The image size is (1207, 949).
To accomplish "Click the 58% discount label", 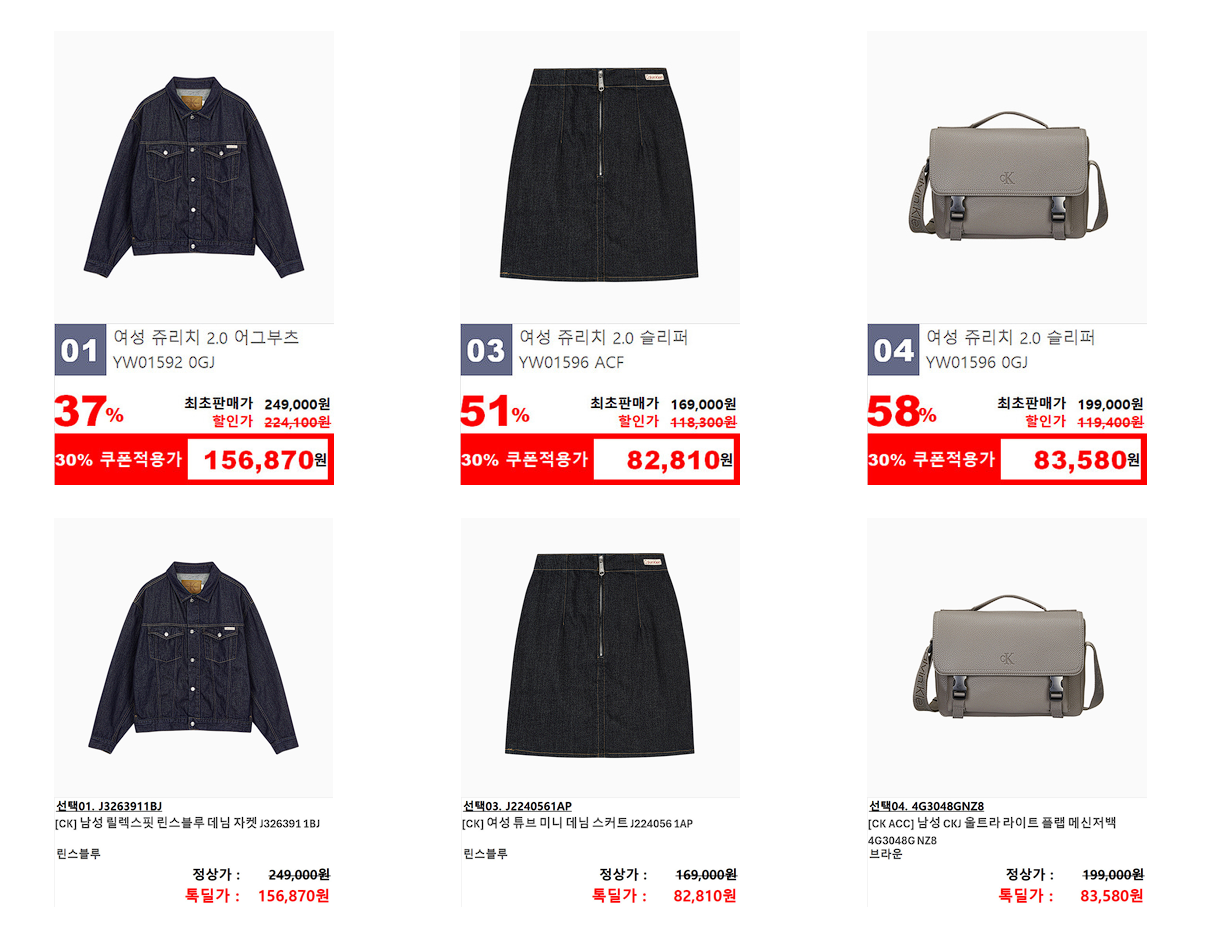I will 902,412.
